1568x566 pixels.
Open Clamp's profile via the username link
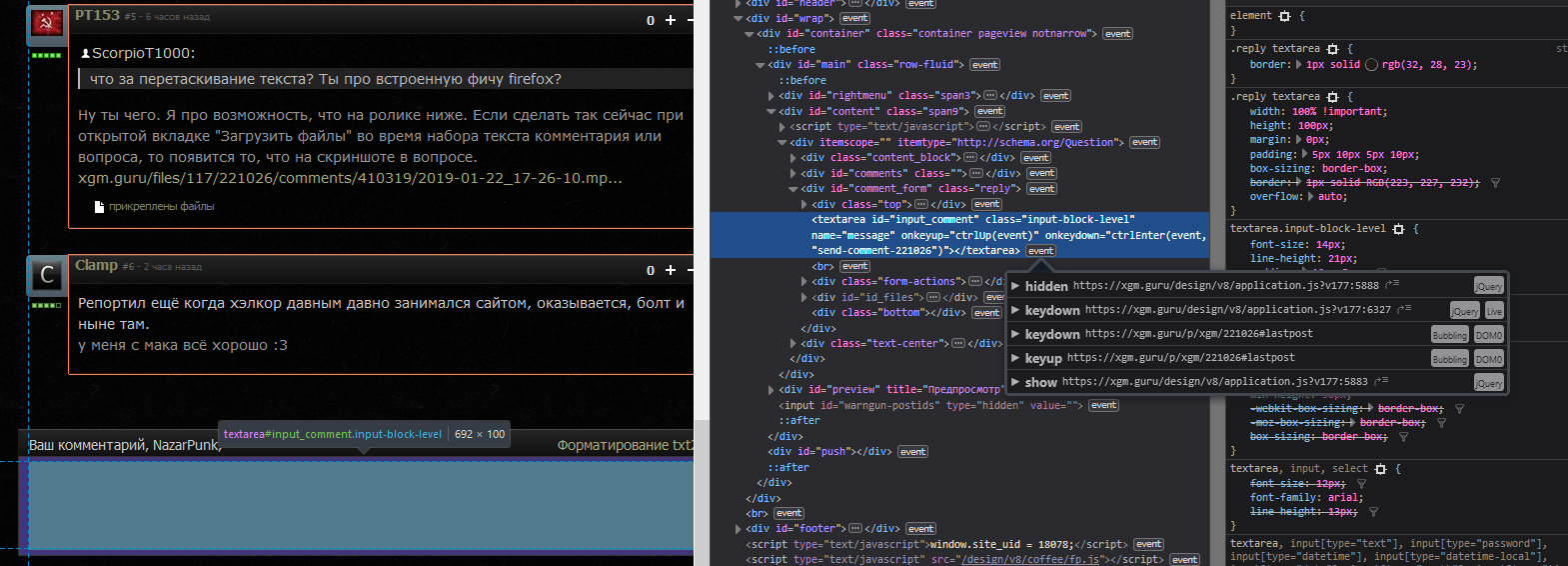point(96,265)
